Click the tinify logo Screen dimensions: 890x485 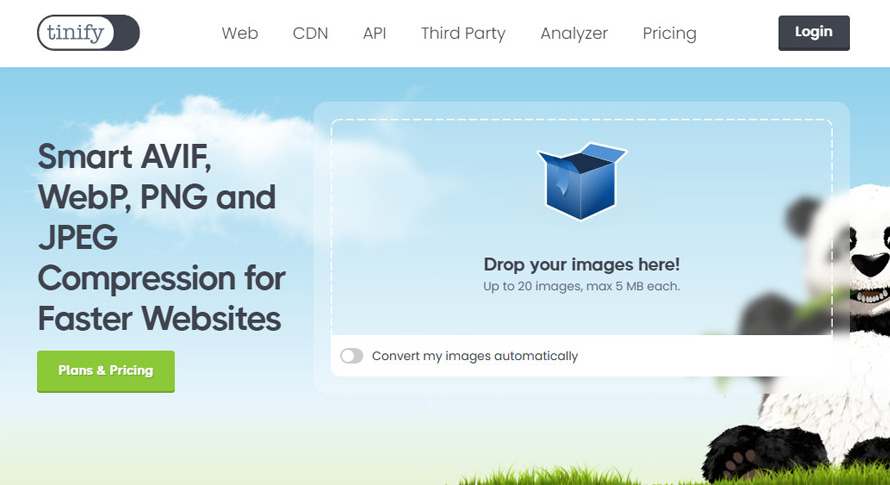point(88,33)
